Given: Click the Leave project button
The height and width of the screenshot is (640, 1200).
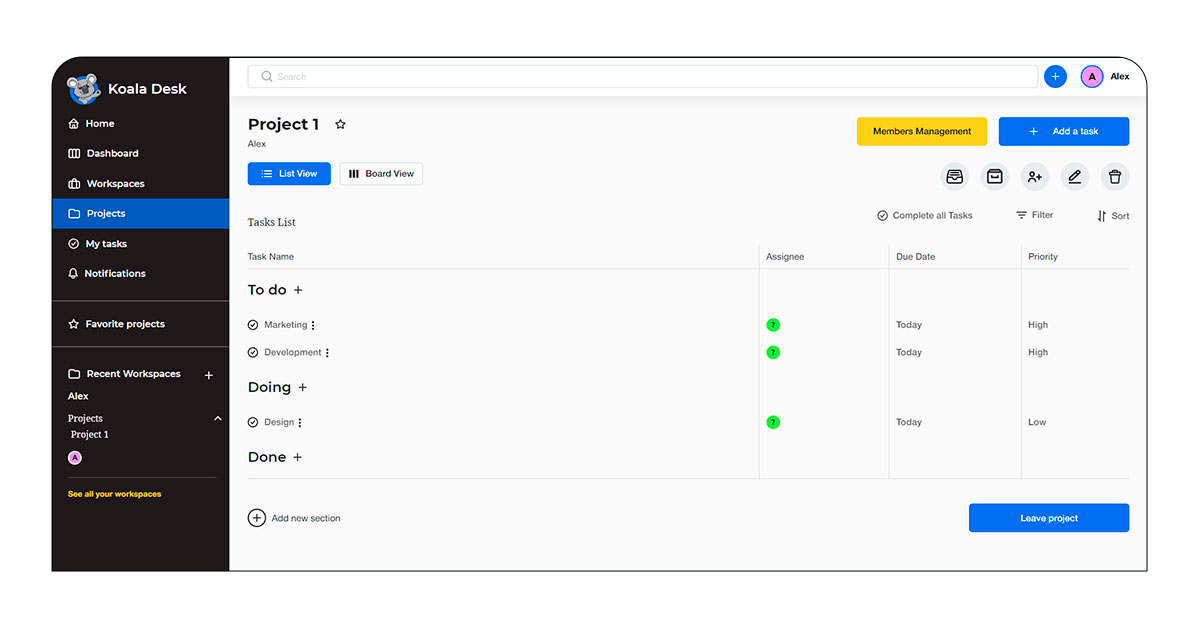Looking at the screenshot, I should [x=1048, y=518].
